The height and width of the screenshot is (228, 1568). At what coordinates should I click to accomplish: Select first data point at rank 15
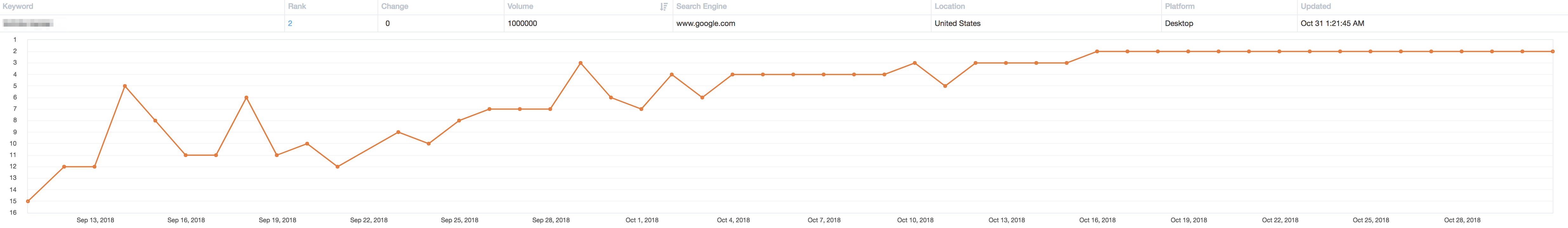tap(28, 201)
